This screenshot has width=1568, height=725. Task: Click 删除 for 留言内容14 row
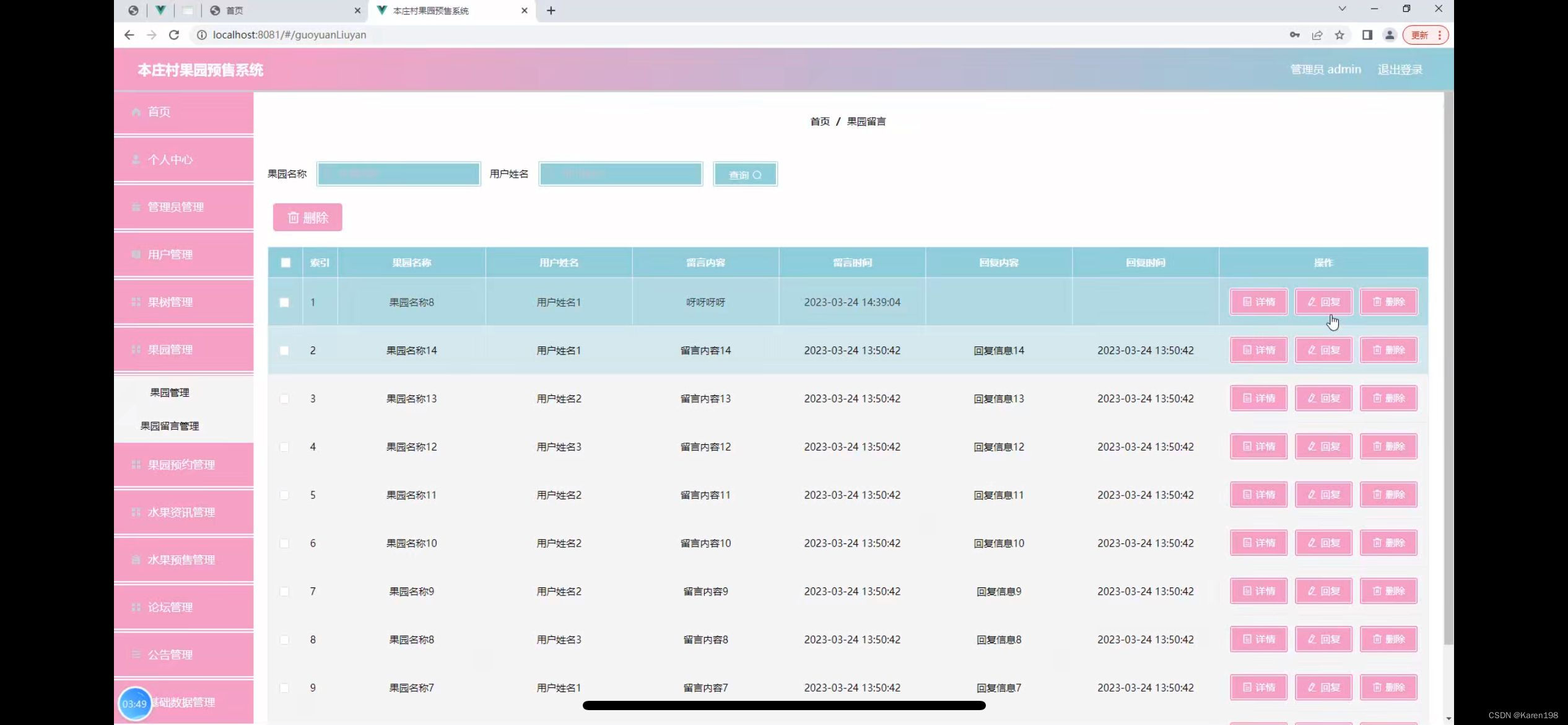click(1388, 350)
